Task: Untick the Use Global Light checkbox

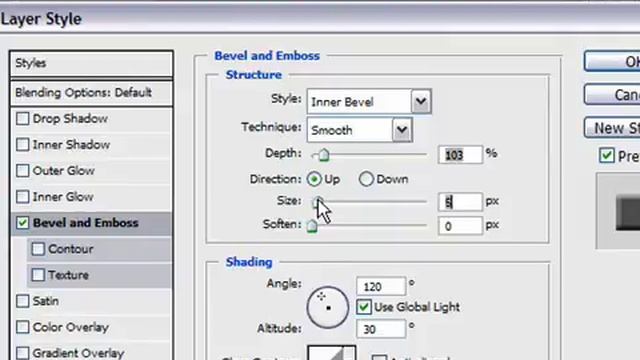Action: click(x=364, y=307)
